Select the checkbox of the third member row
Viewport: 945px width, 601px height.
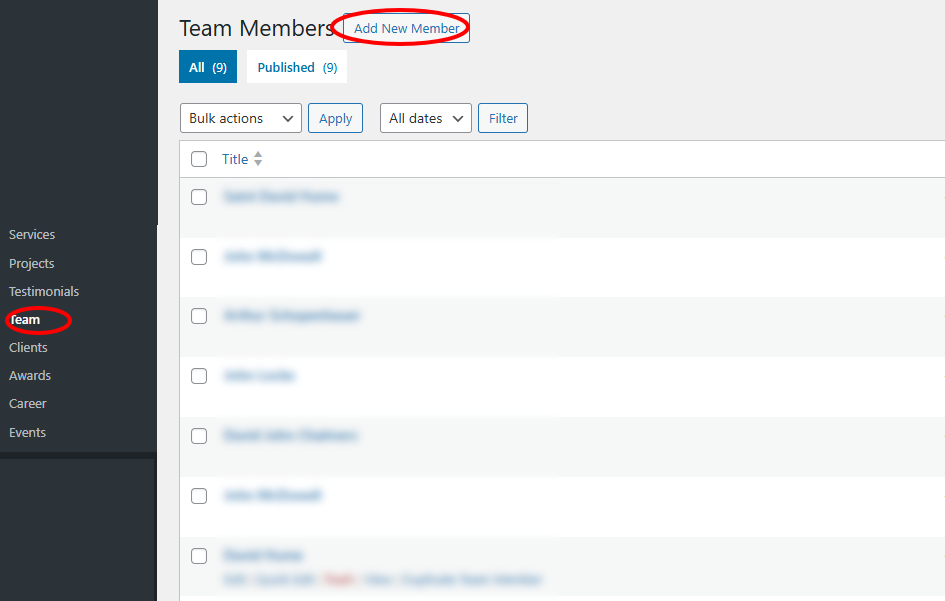pos(199,316)
